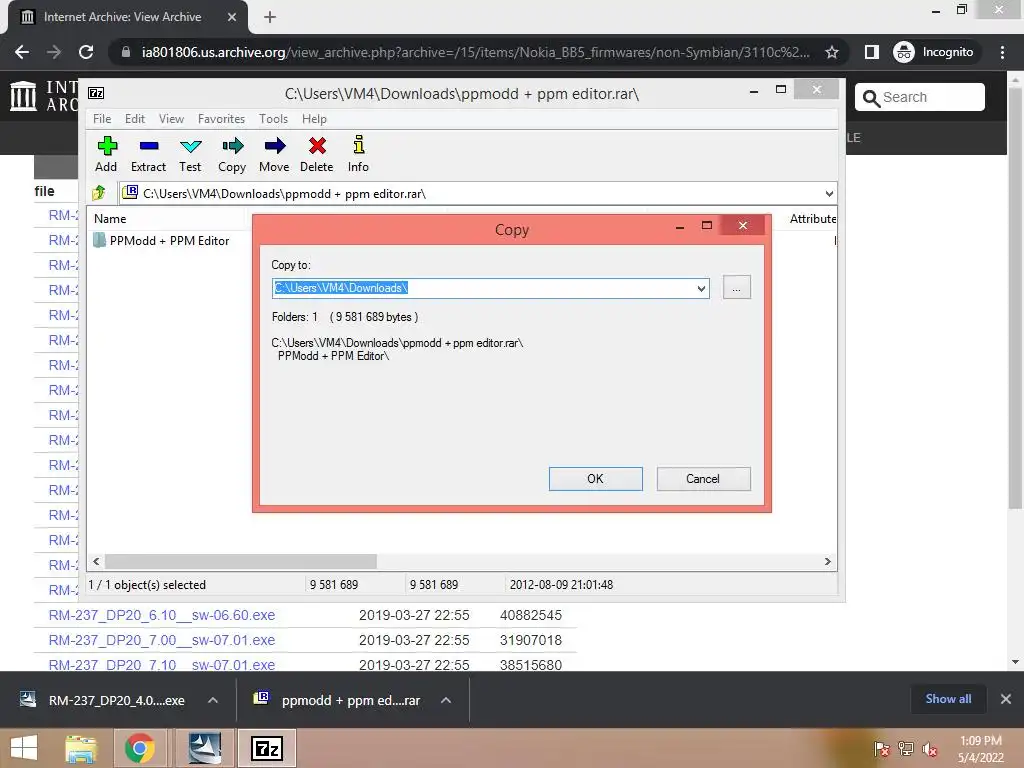Expand the 7-Zip address path dropdown

coord(829,193)
